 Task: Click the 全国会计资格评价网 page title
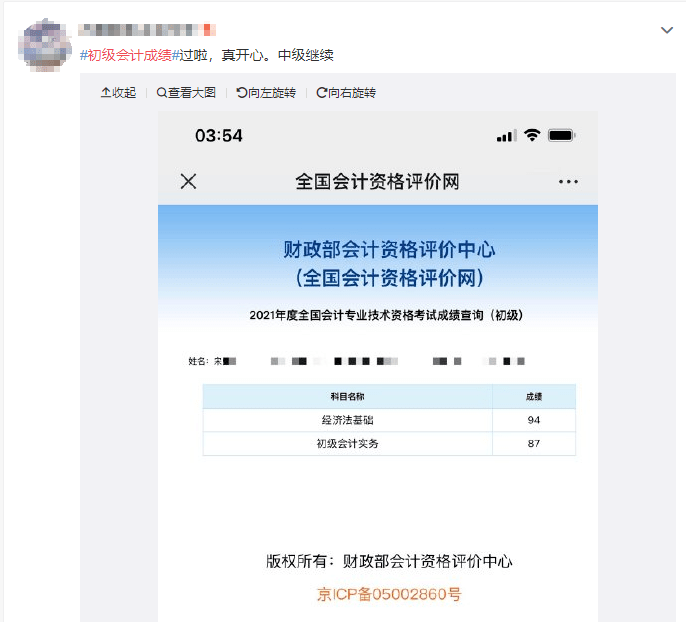(377, 182)
